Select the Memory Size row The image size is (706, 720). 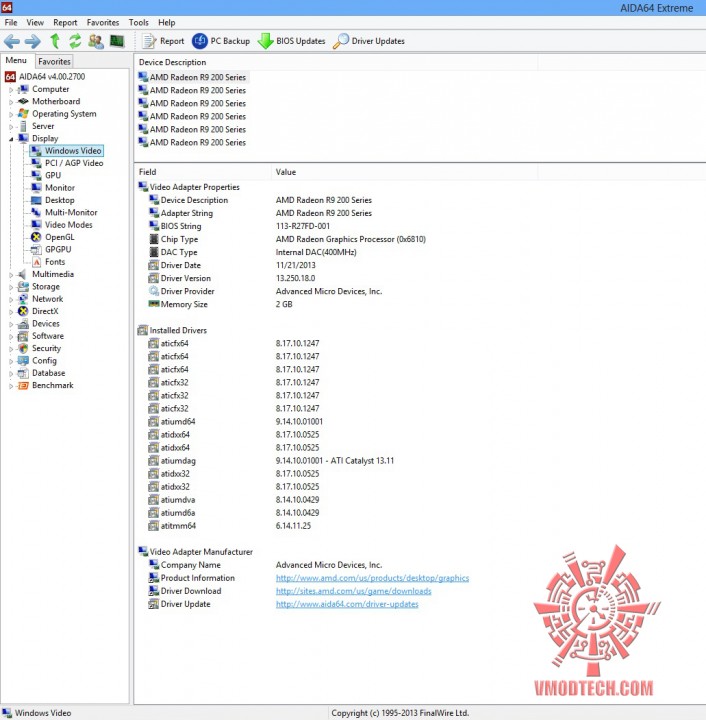[220, 304]
